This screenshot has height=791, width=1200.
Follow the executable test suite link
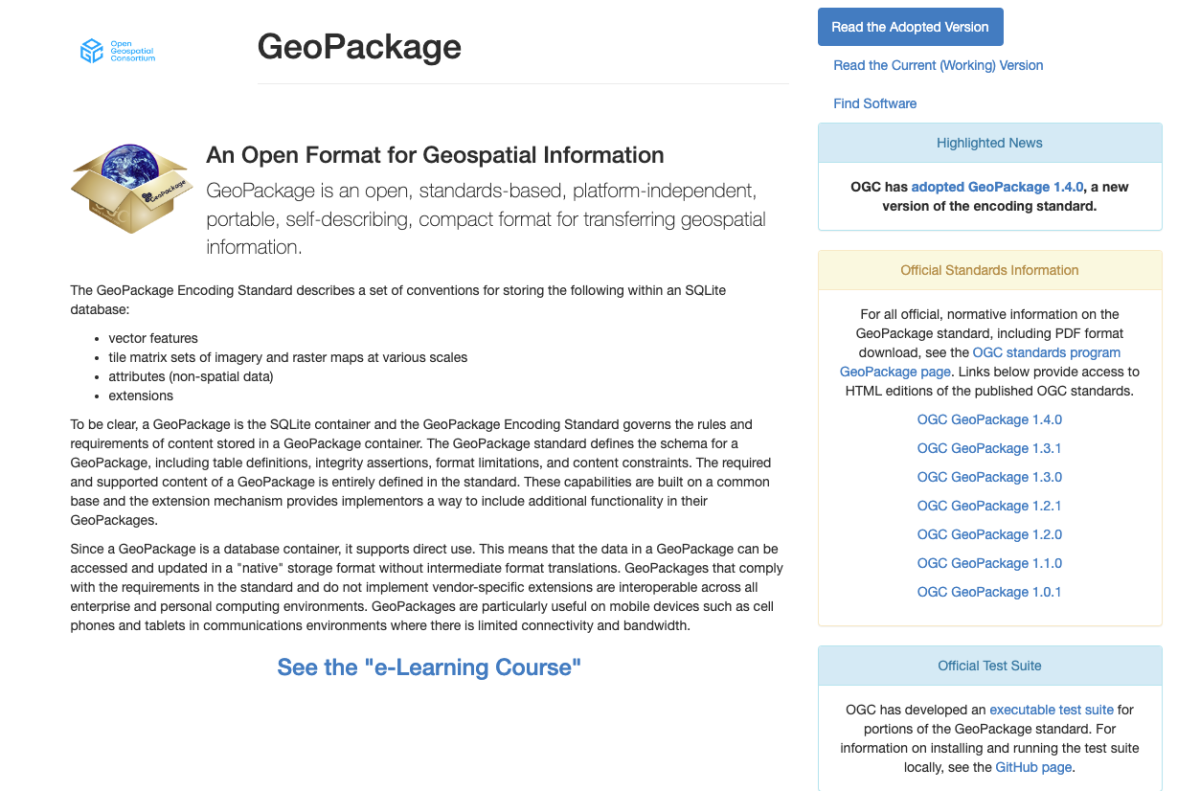tap(1051, 710)
